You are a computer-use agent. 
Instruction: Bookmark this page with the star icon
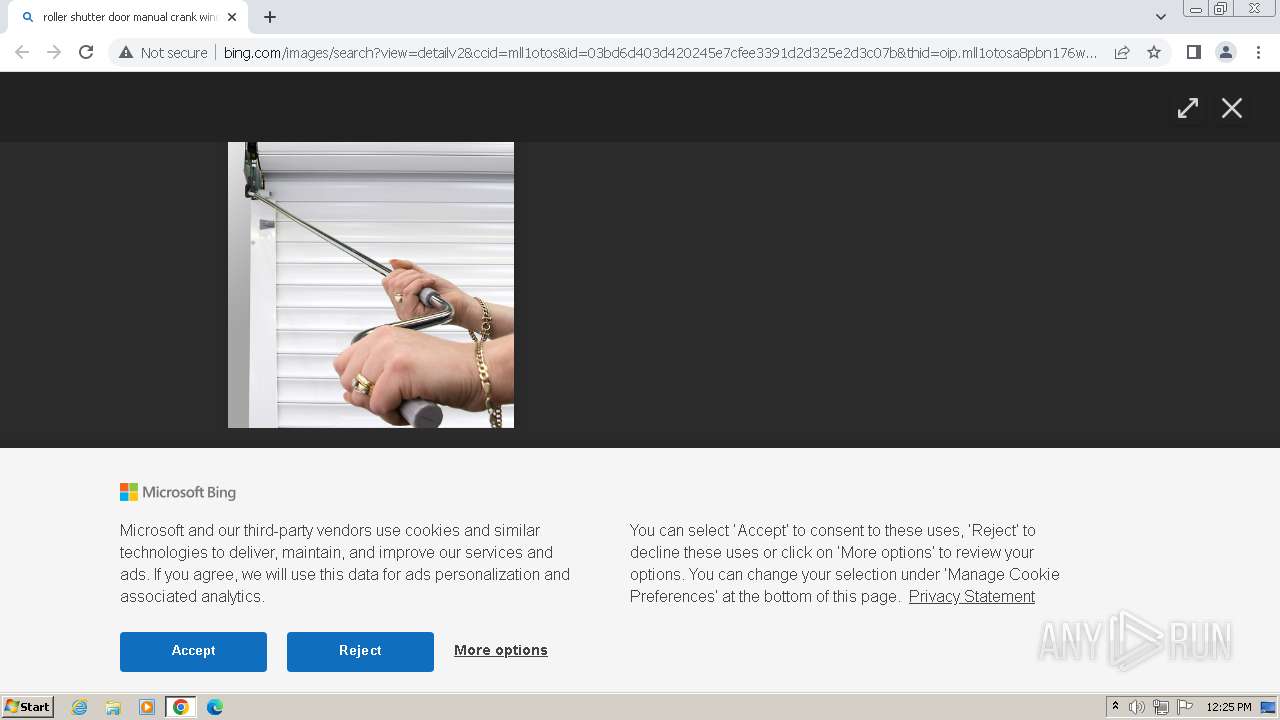(x=1154, y=52)
